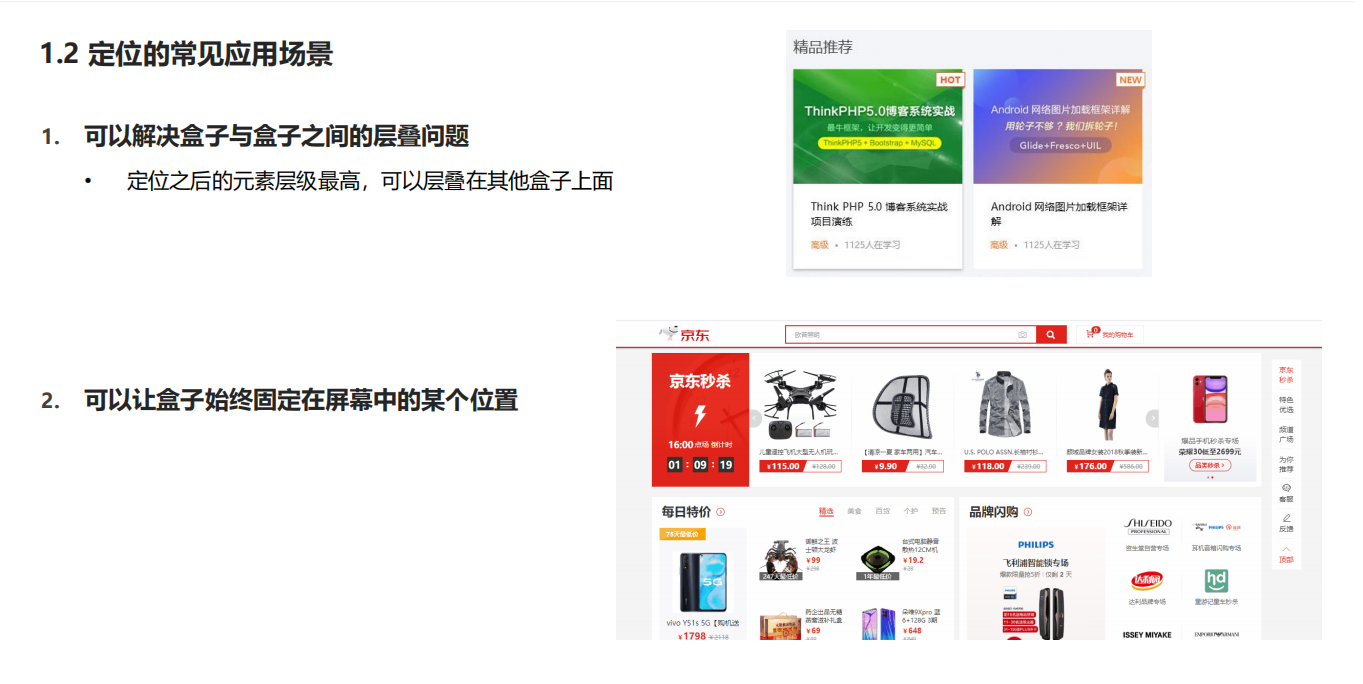The image size is (1363, 684).
Task: Click the ¥19.2 price of 台式电脑静音散热 fan
Action: click(x=913, y=560)
